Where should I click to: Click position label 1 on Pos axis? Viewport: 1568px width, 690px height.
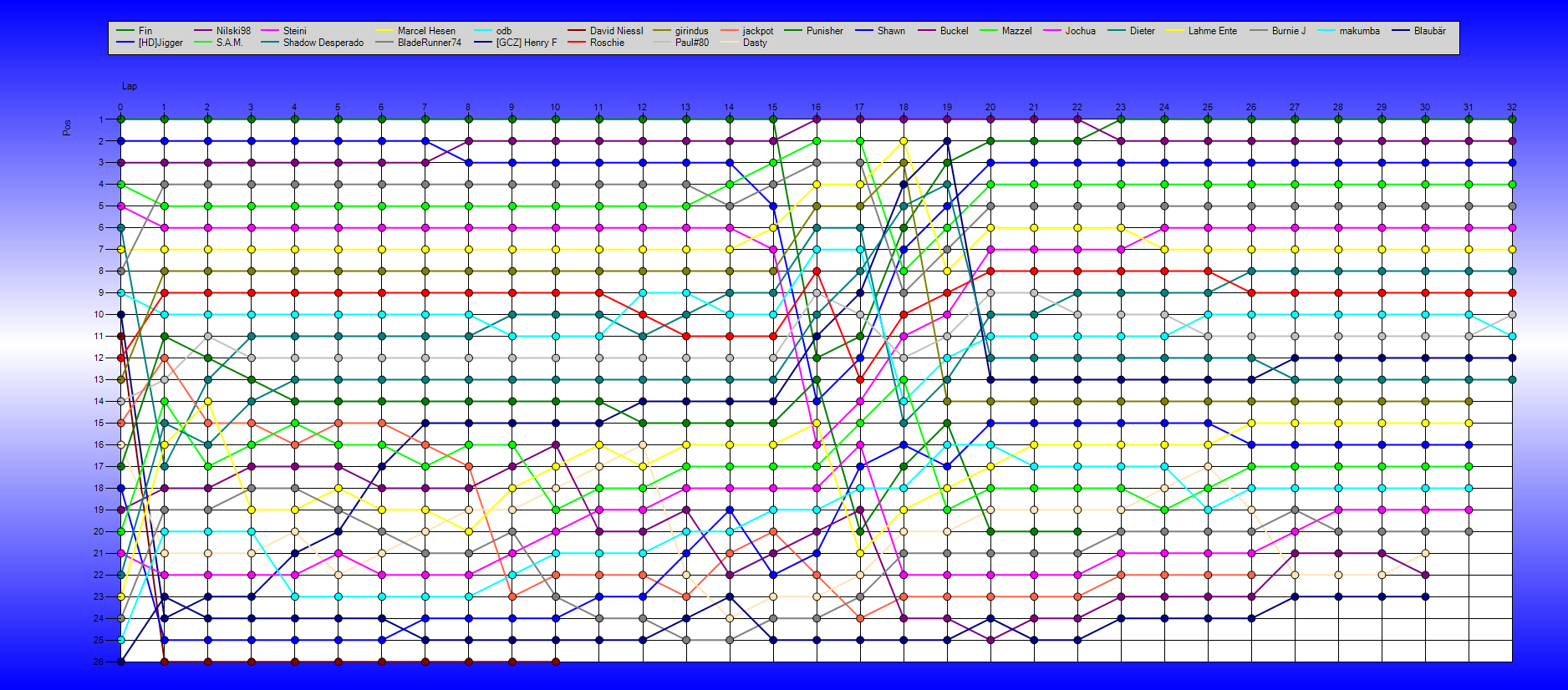101,119
